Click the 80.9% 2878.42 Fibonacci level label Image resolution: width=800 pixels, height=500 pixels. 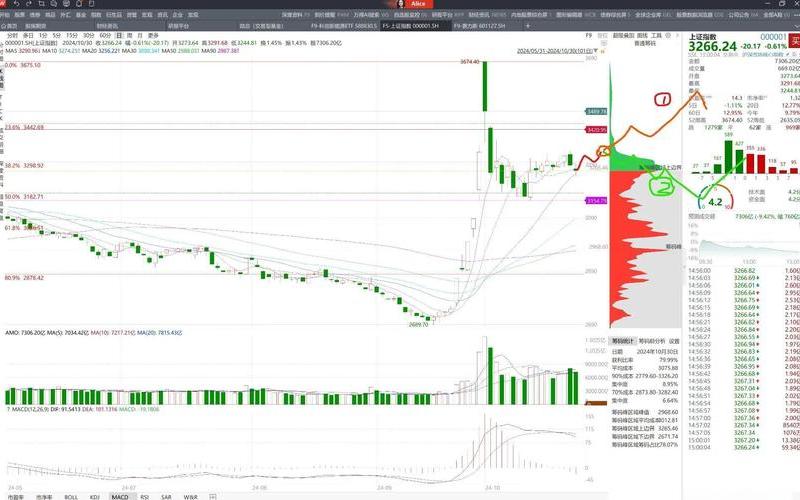pos(24,278)
